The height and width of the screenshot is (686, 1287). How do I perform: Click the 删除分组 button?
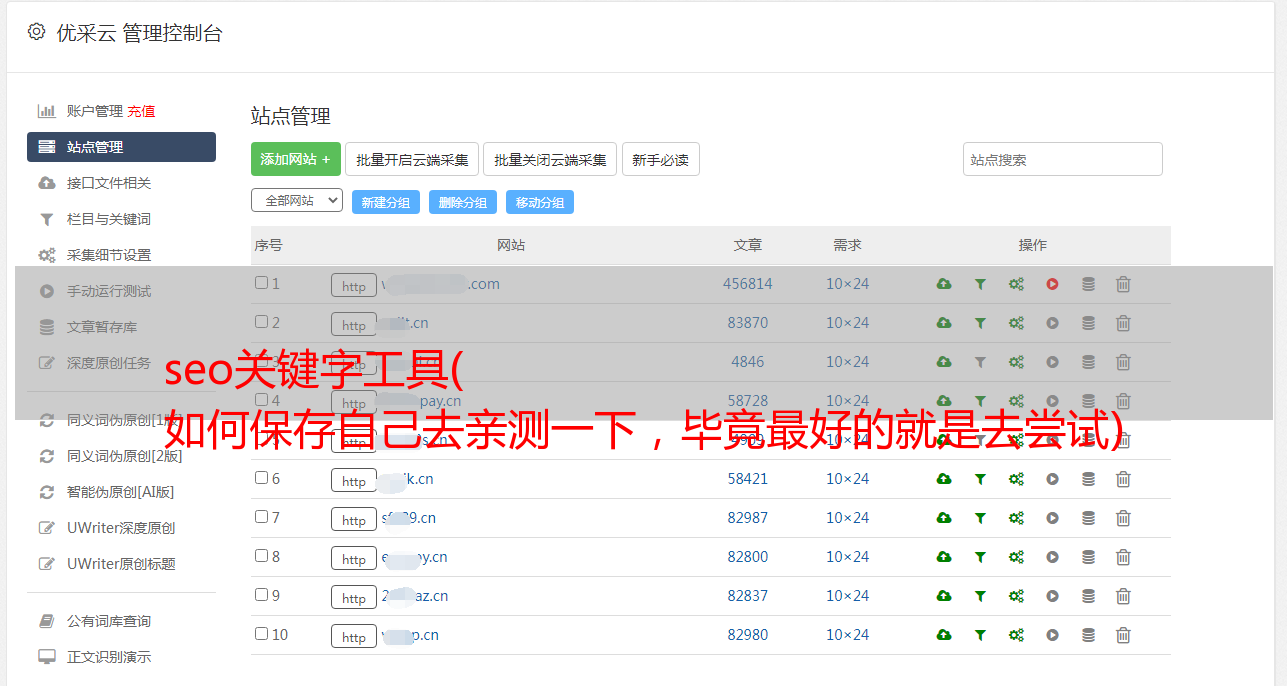[x=463, y=202]
